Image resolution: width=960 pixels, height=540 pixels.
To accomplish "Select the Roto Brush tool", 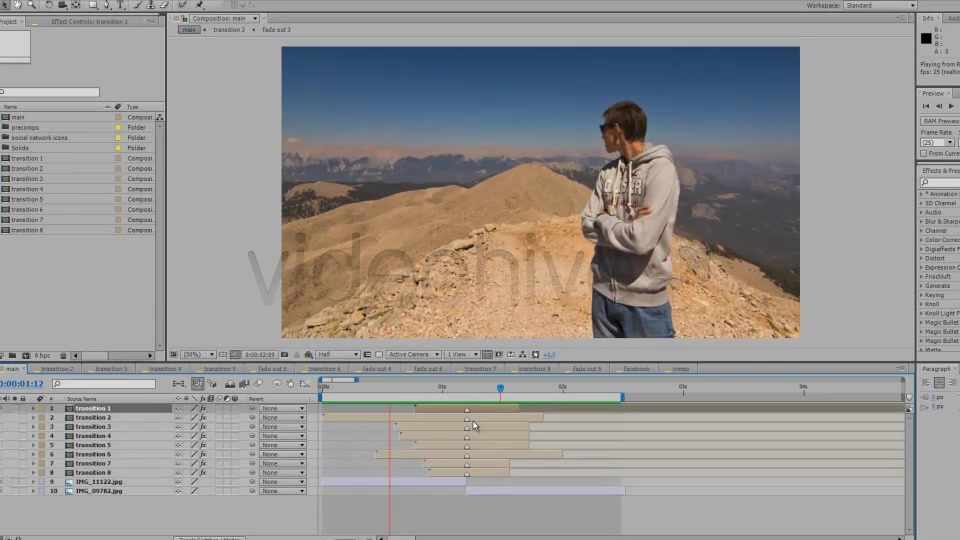I will tap(182, 5).
